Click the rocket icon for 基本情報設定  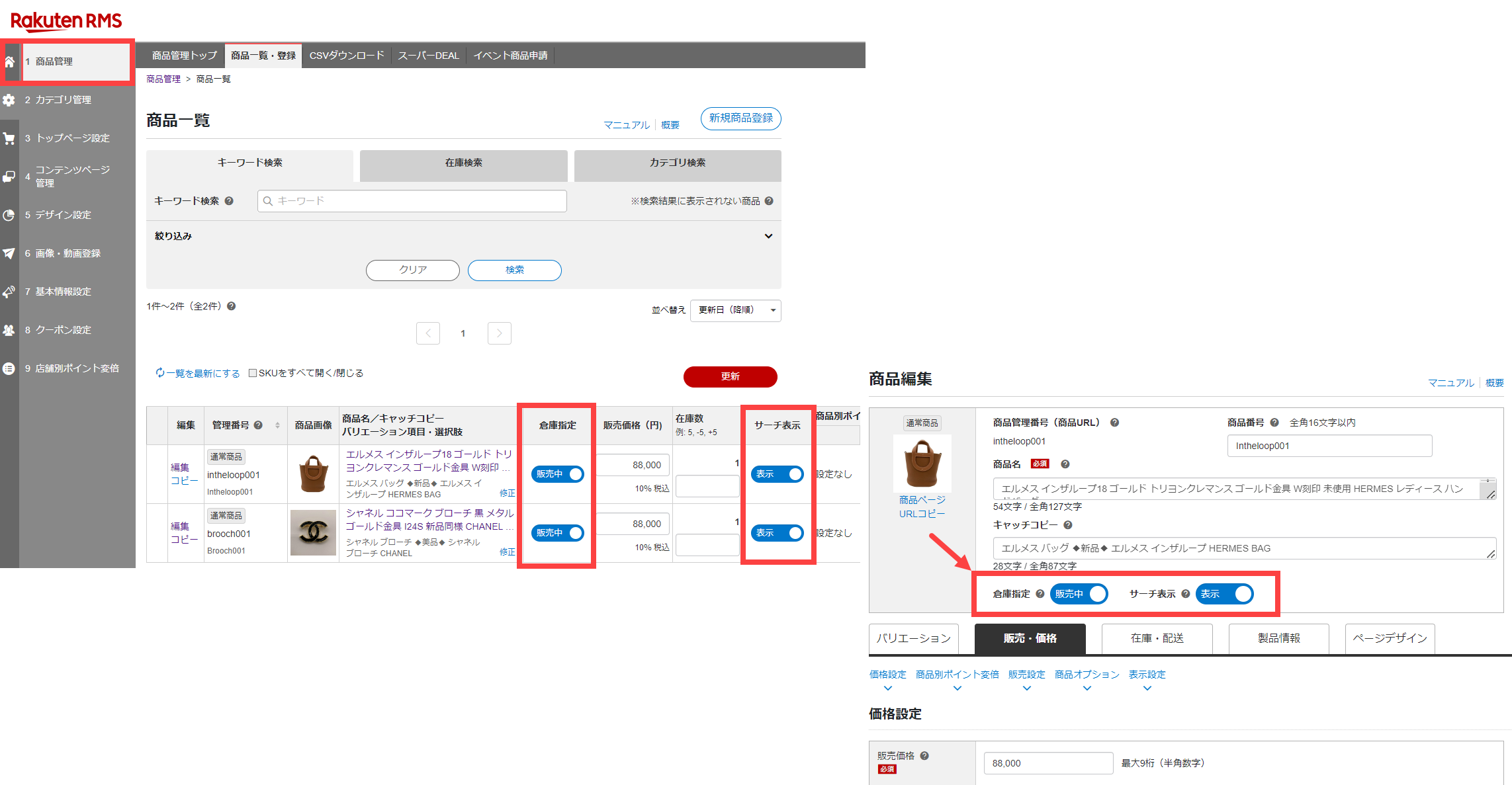(9, 292)
